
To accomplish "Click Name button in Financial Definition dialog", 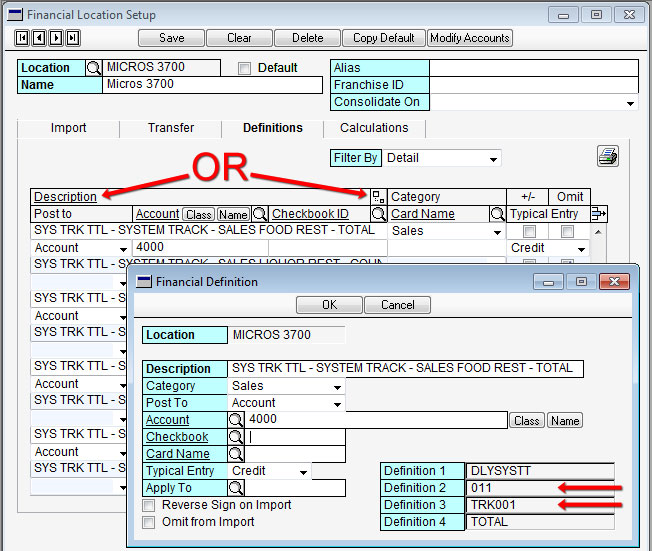I will pos(565,421).
